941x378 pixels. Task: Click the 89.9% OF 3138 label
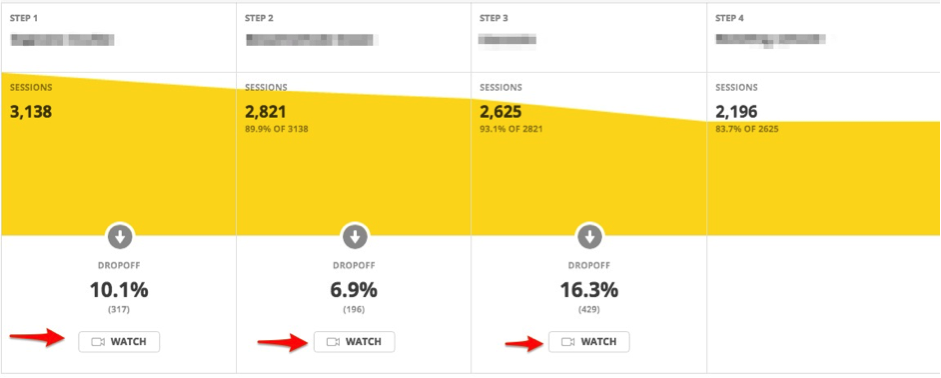(277, 129)
